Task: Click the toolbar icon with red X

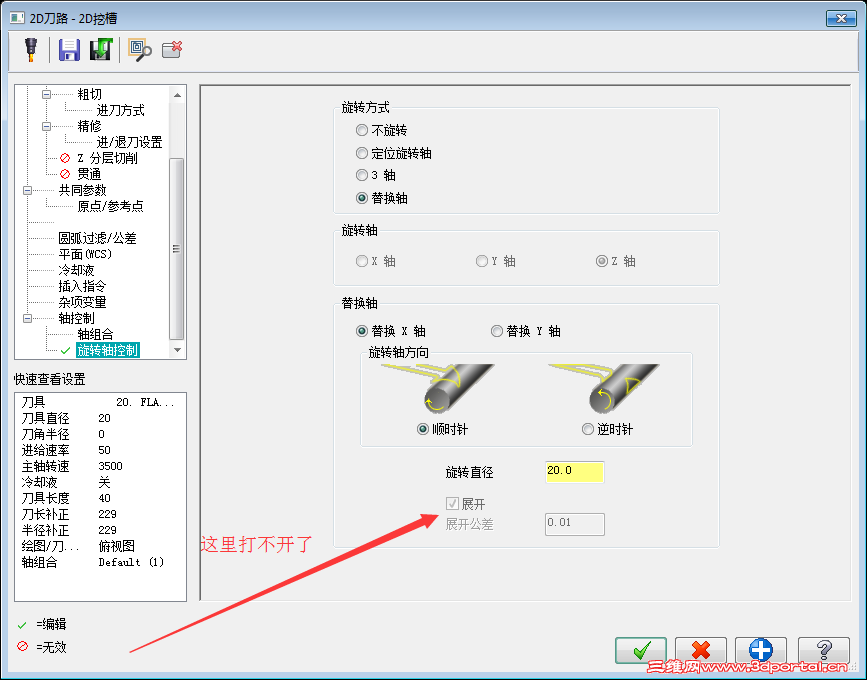Action: (172, 50)
